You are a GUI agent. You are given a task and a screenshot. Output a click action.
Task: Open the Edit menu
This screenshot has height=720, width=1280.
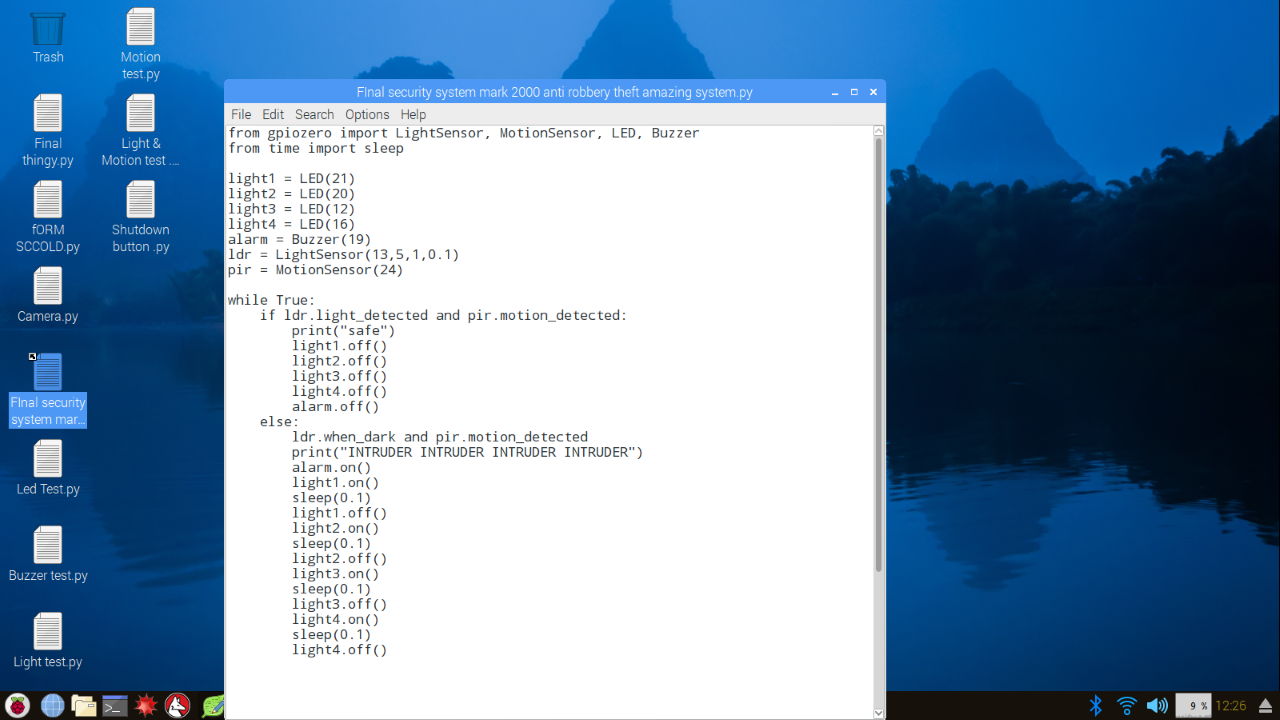pos(272,114)
